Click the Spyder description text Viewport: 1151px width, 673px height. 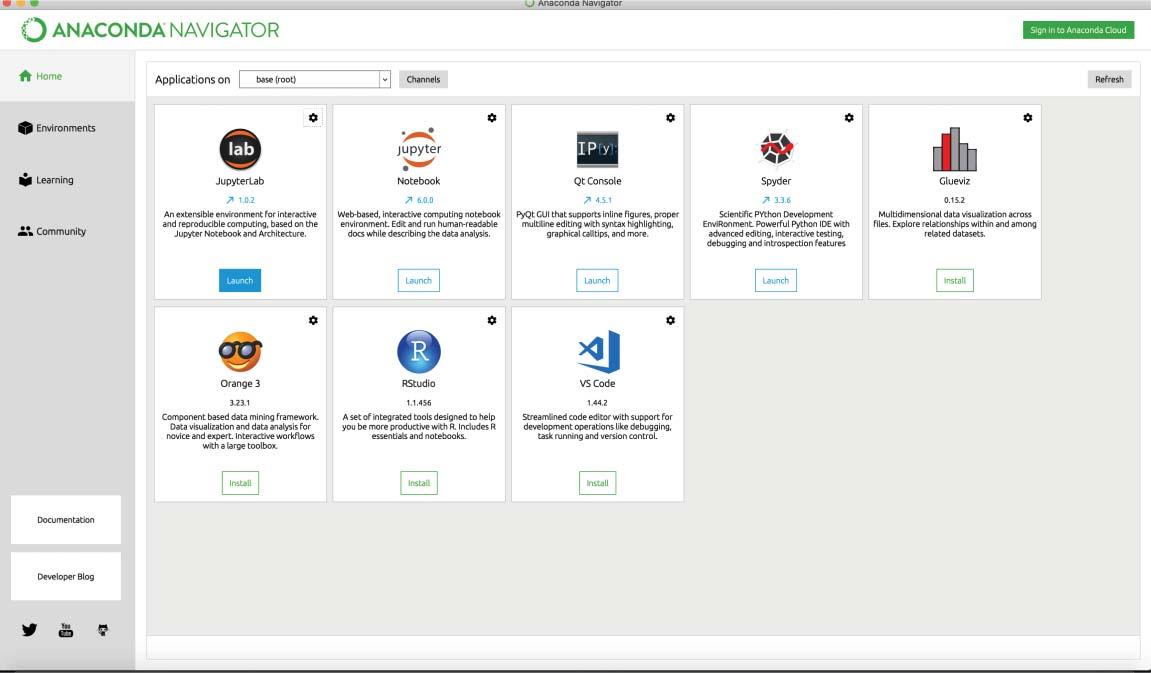click(776, 229)
